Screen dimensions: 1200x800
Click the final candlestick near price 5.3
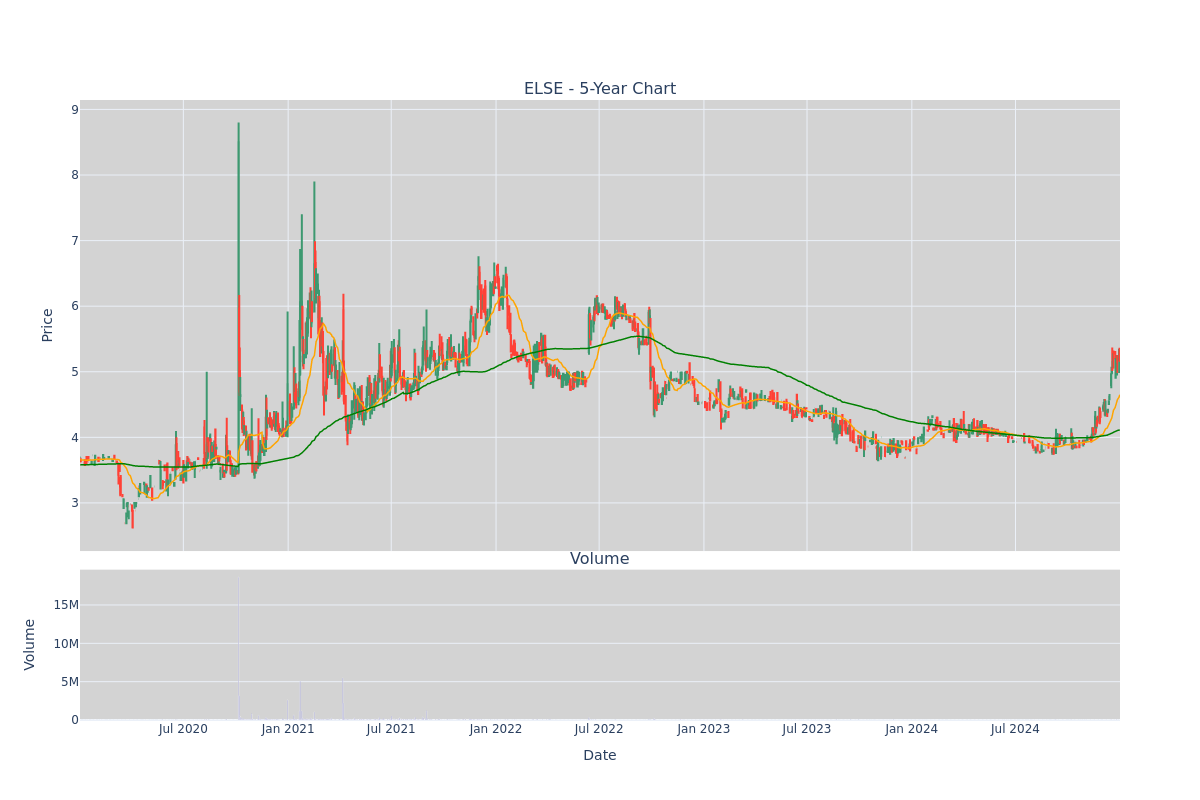[x=1118, y=360]
